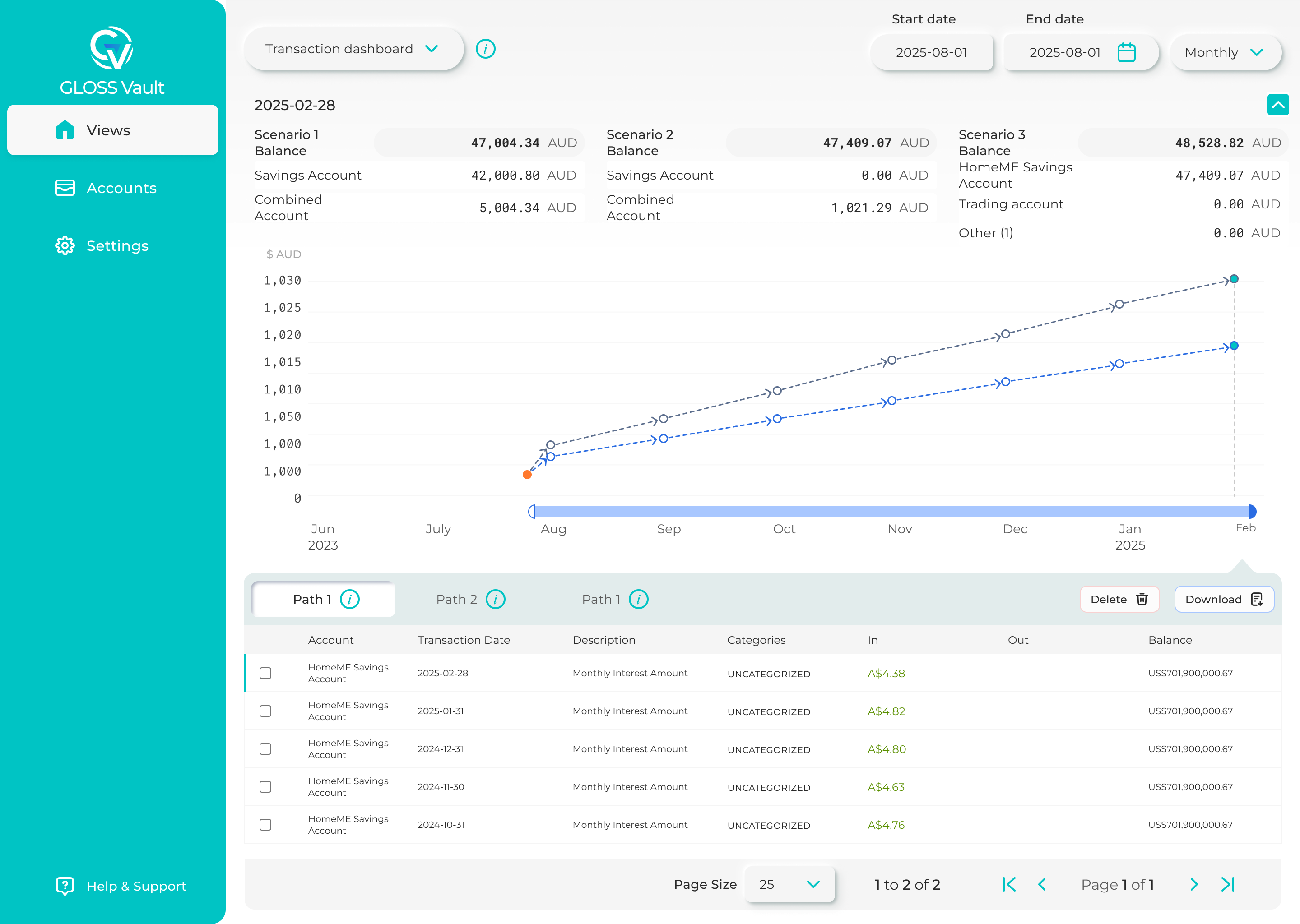Click the Delete button

click(x=1119, y=599)
